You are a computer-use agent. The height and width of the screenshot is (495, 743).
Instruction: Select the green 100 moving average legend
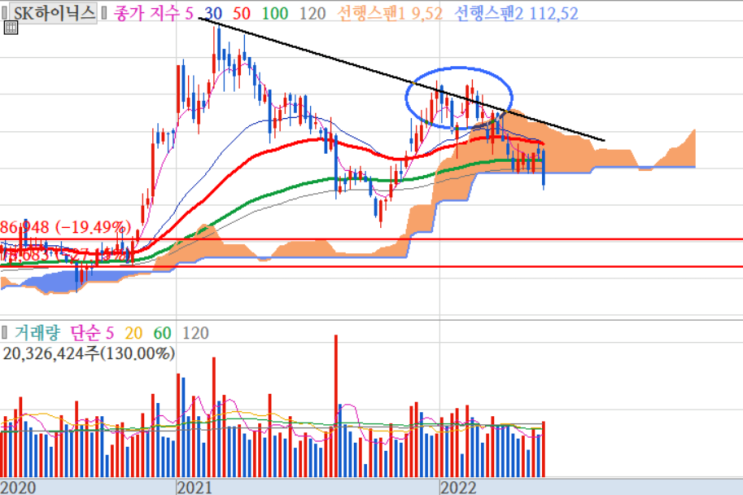tap(275, 13)
